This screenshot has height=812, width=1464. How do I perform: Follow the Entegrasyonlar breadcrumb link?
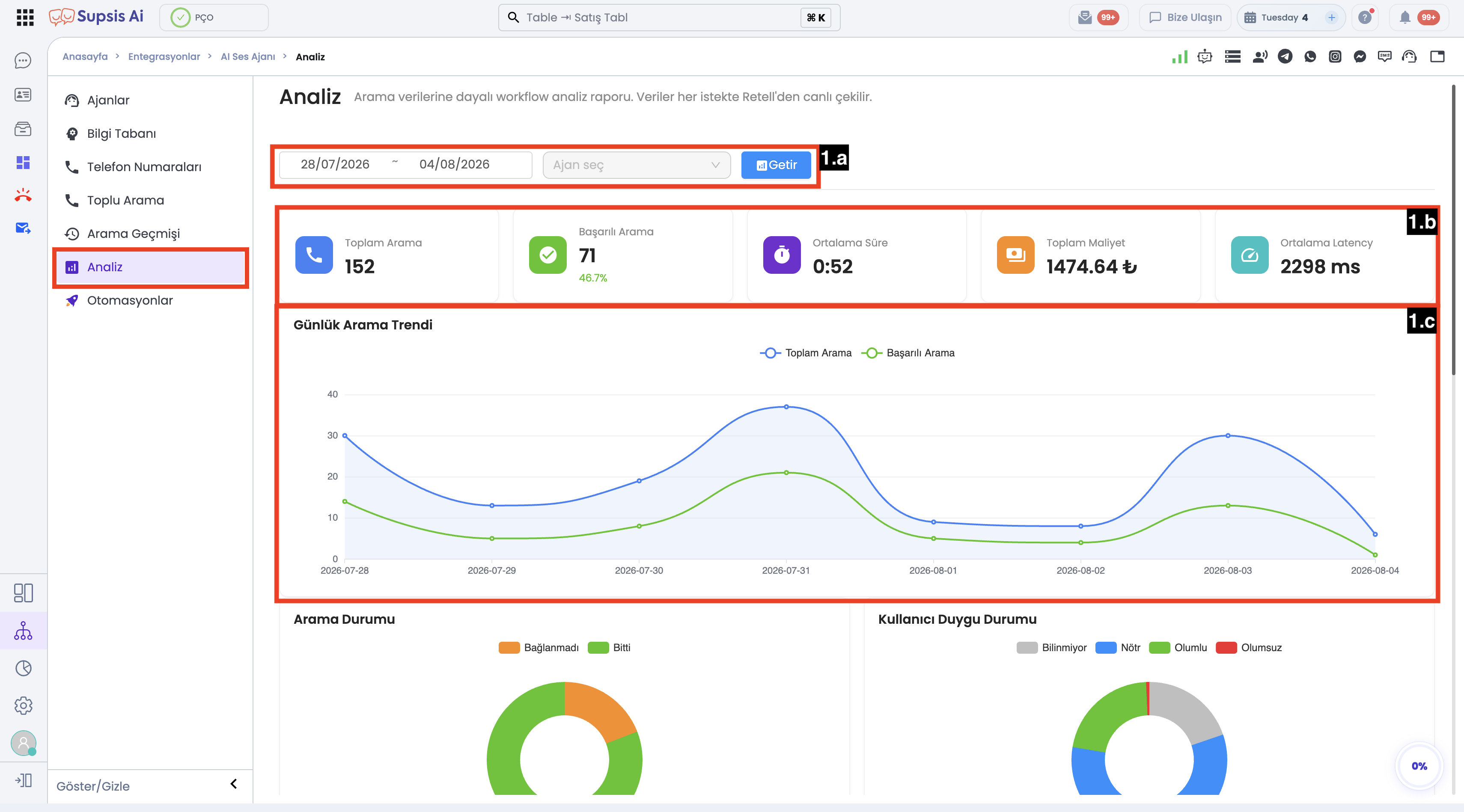coord(164,56)
